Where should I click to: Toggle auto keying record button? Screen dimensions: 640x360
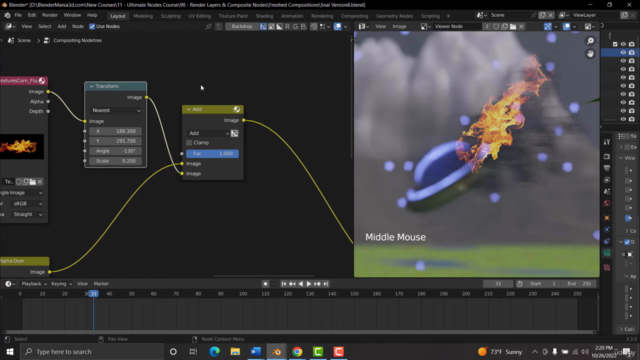coord(265,284)
